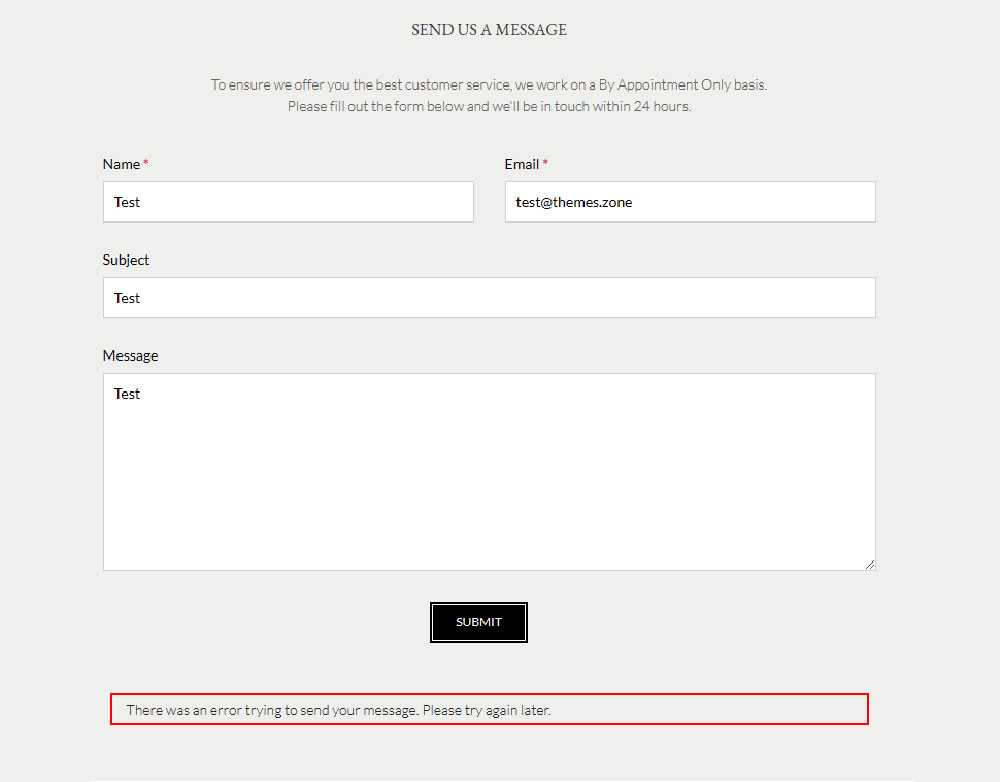
Task: Select the Test text in the Subject field
Action: [127, 297]
